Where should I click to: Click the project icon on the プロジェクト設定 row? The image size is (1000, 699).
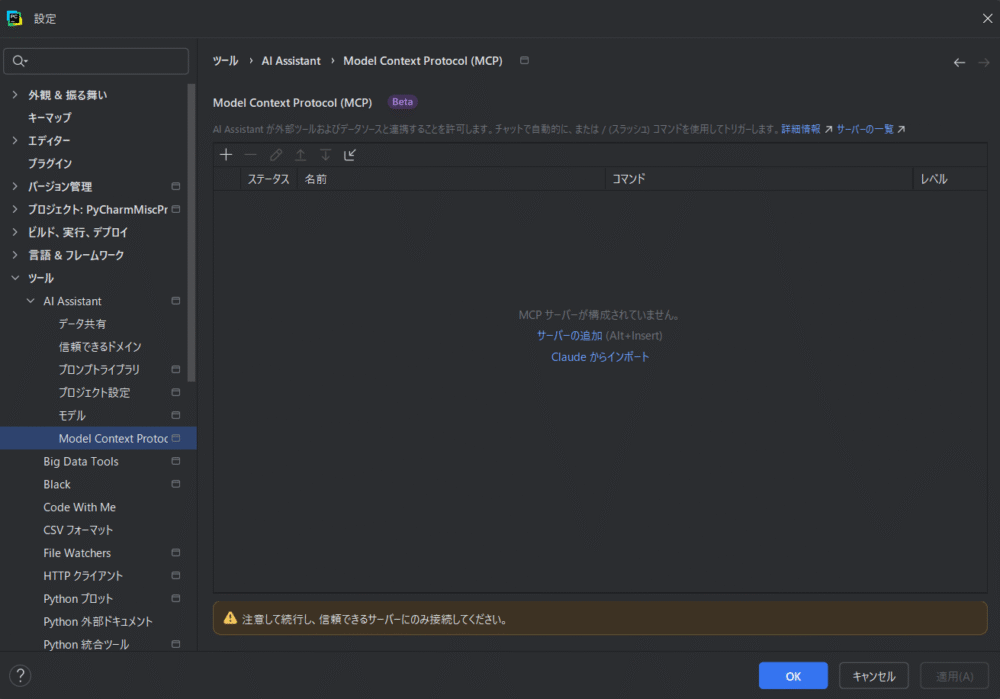pos(176,392)
